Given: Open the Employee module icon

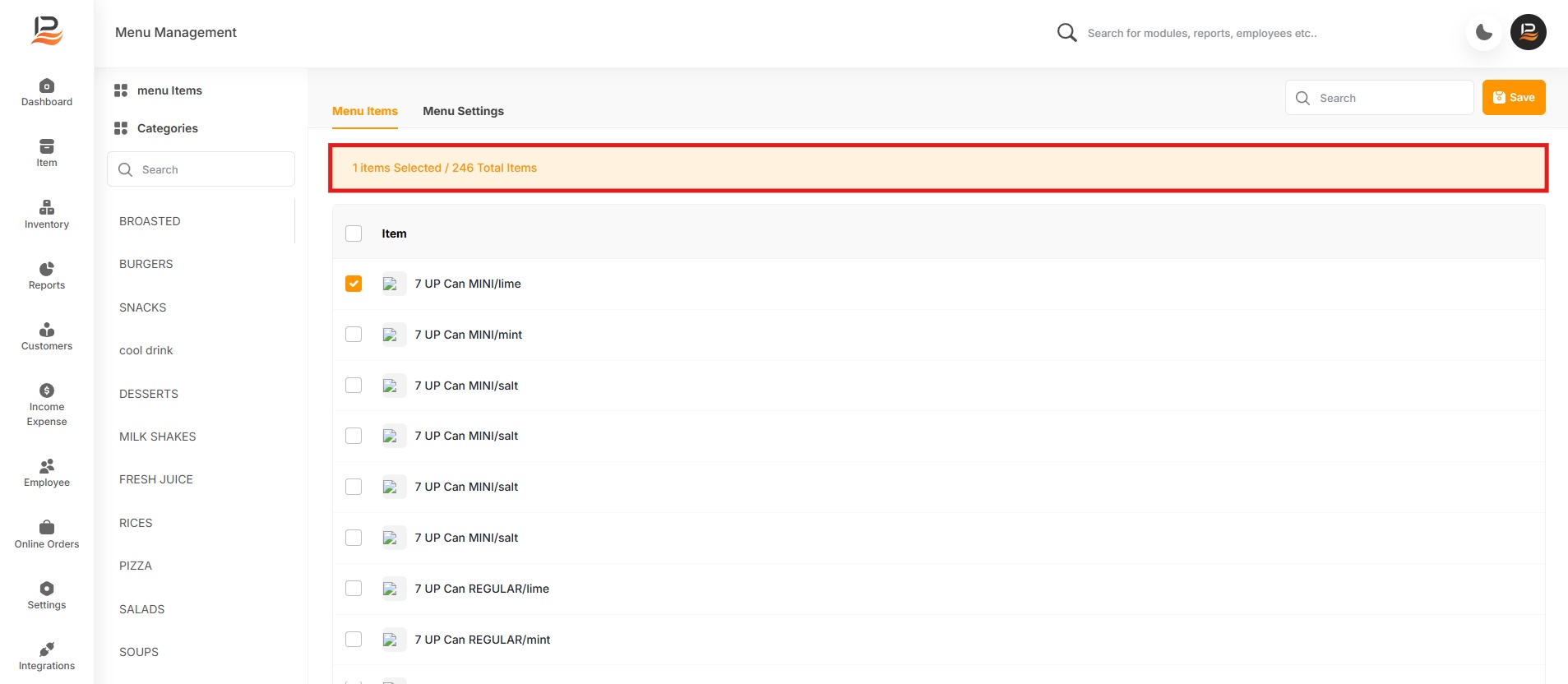Looking at the screenshot, I should pyautogui.click(x=47, y=467).
